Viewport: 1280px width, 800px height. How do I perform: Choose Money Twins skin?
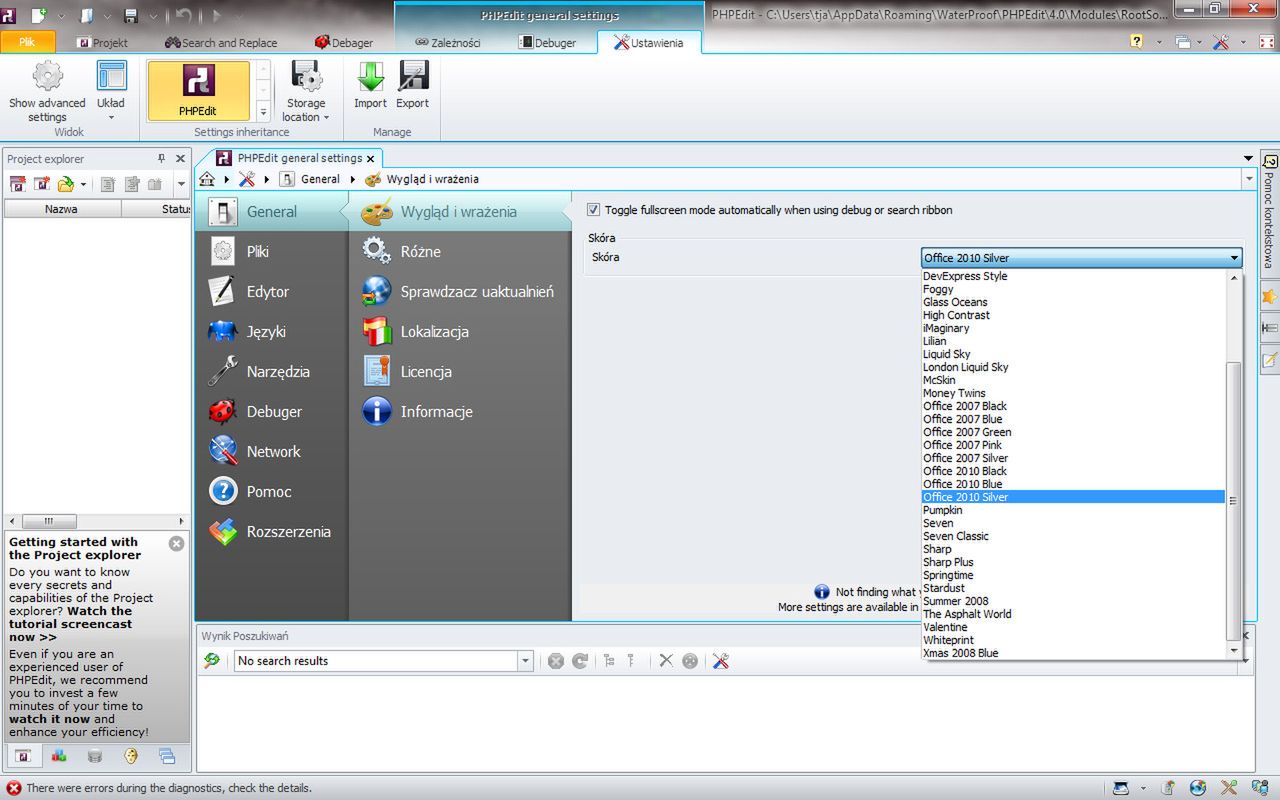click(1073, 393)
